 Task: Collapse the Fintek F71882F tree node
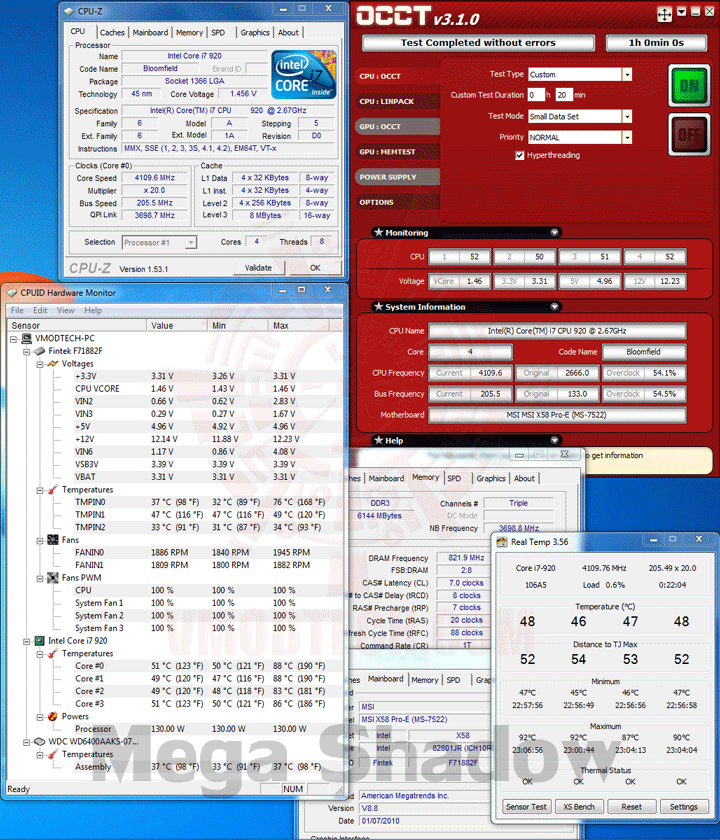coord(26,352)
